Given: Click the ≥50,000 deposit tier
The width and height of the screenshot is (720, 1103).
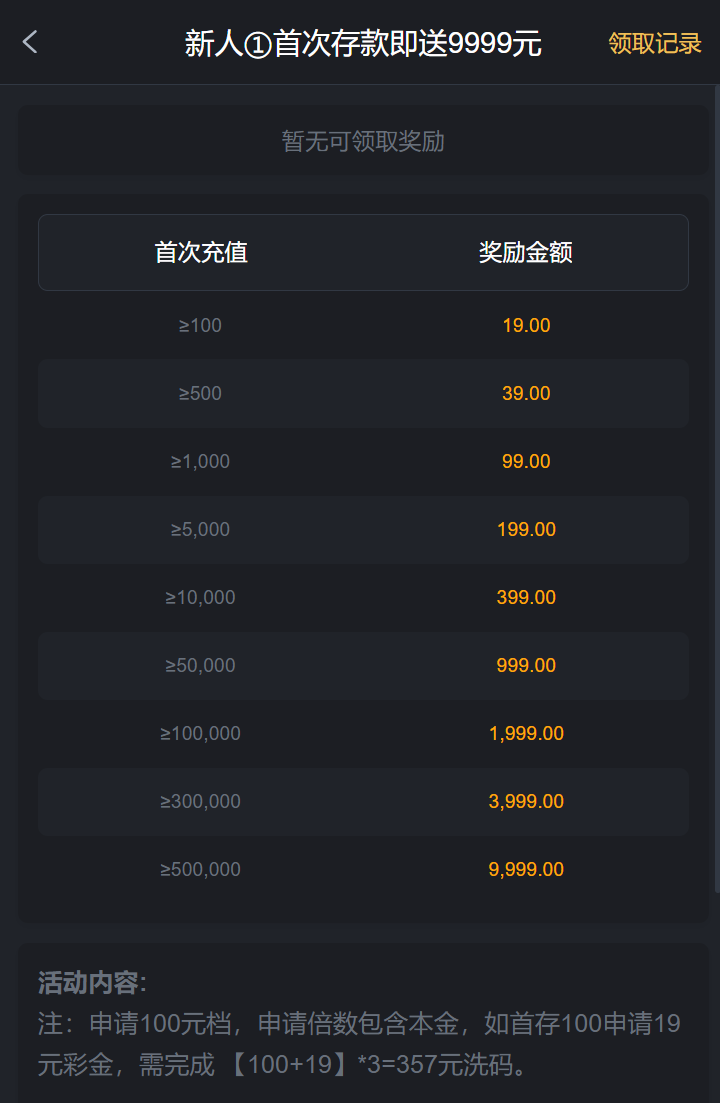Looking at the screenshot, I should (200, 665).
